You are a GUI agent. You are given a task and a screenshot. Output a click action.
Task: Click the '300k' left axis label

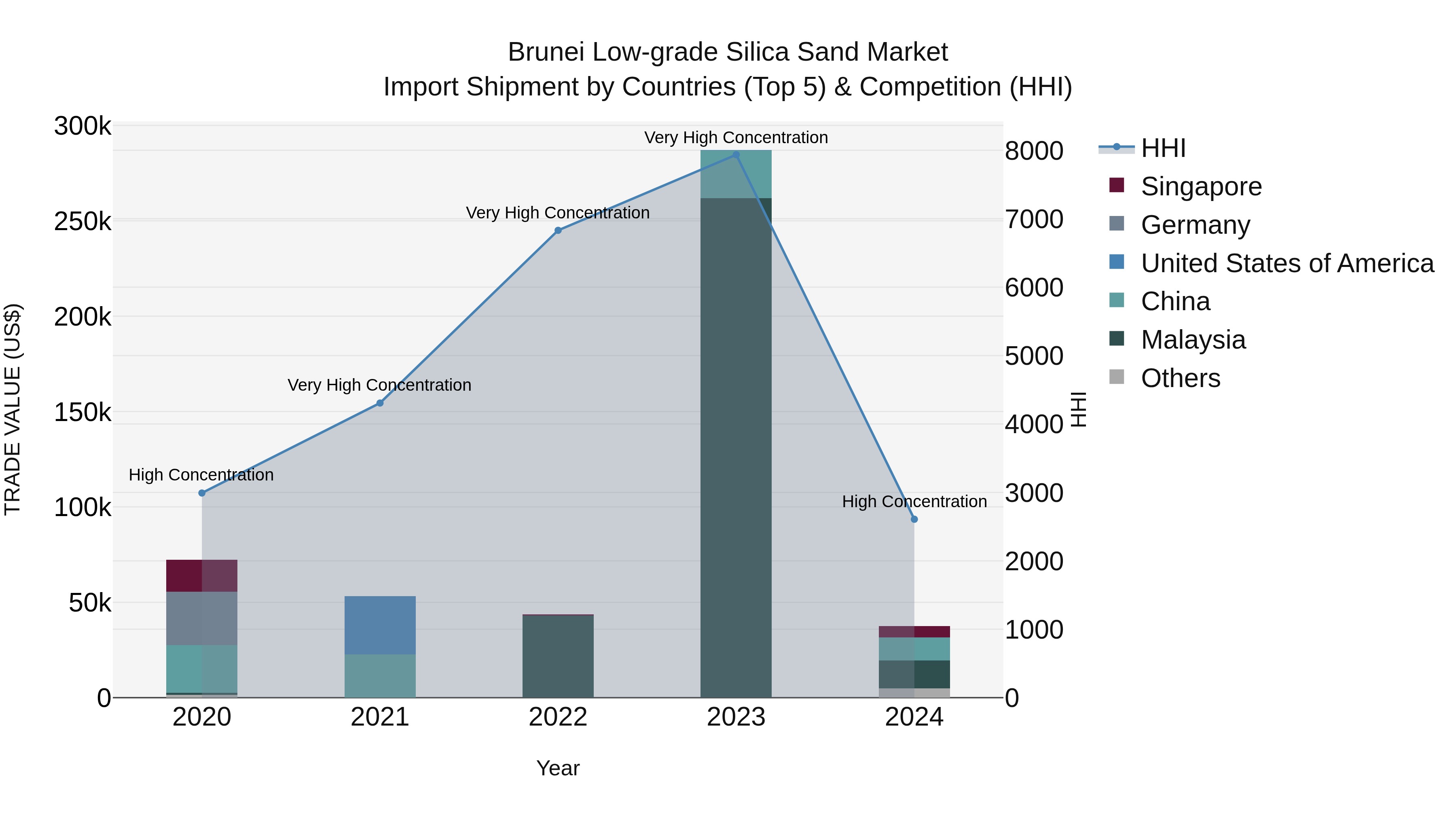[x=83, y=126]
